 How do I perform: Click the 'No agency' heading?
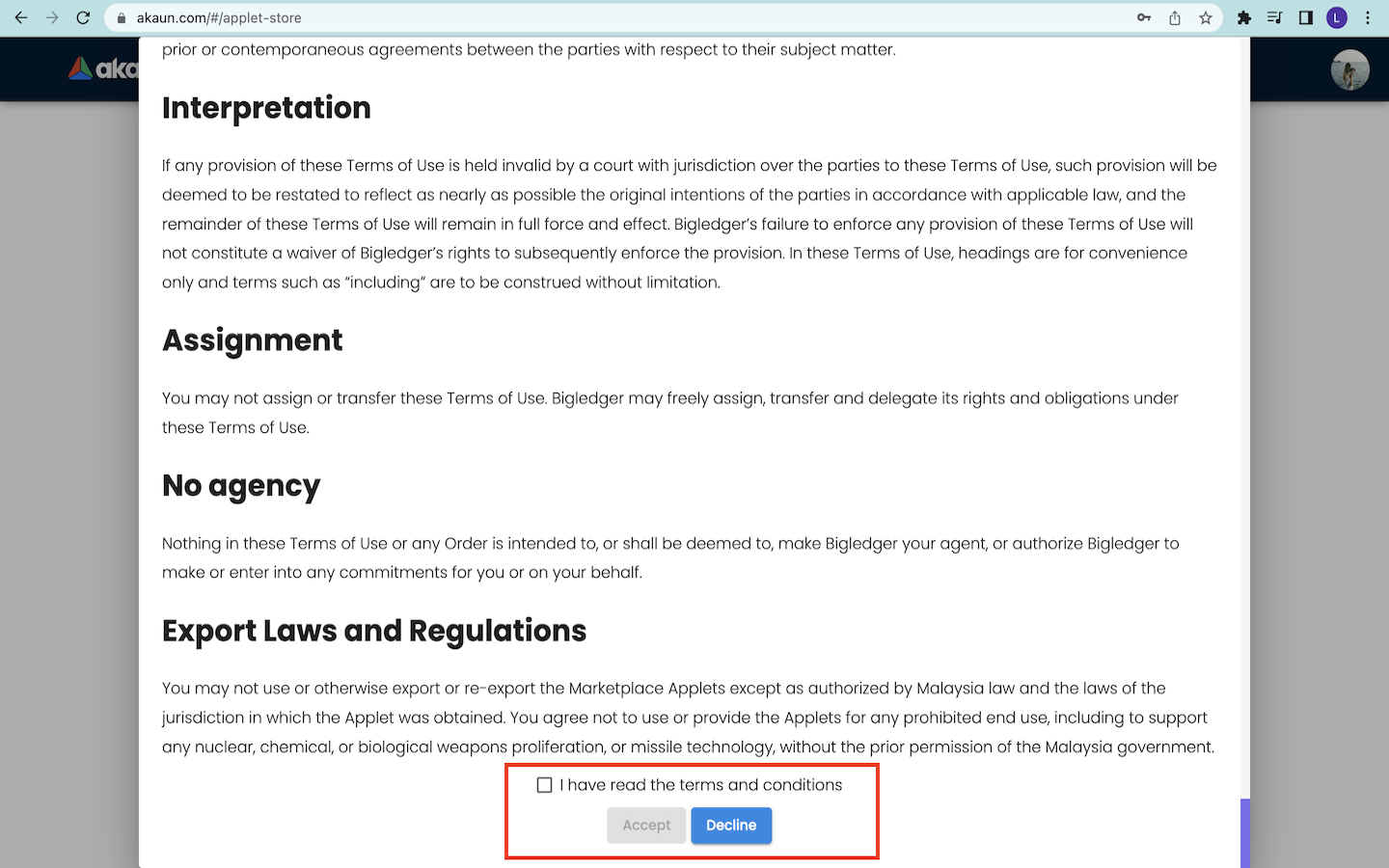pyautogui.click(x=241, y=486)
